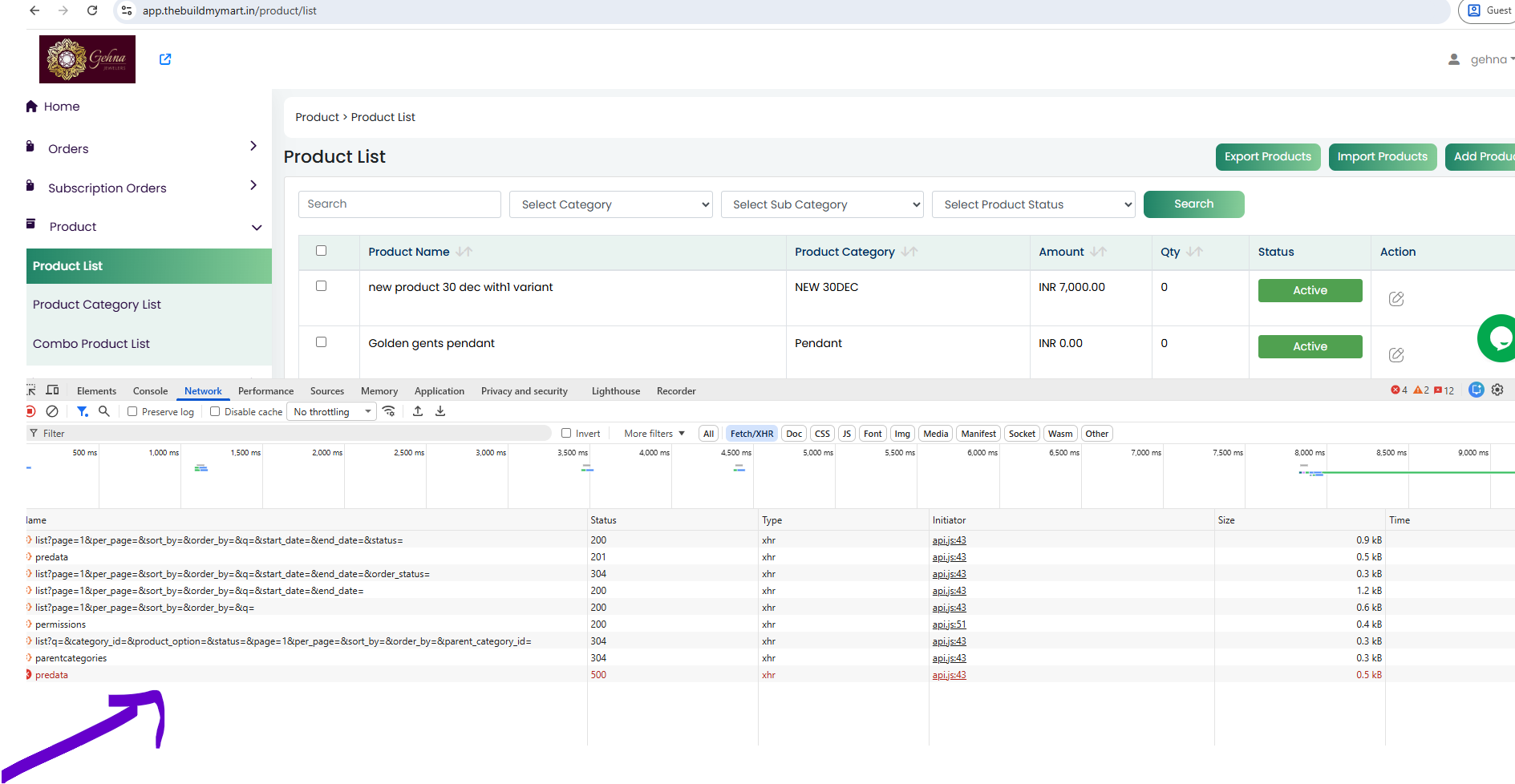
Task: Open Product Category List
Action: click(97, 305)
